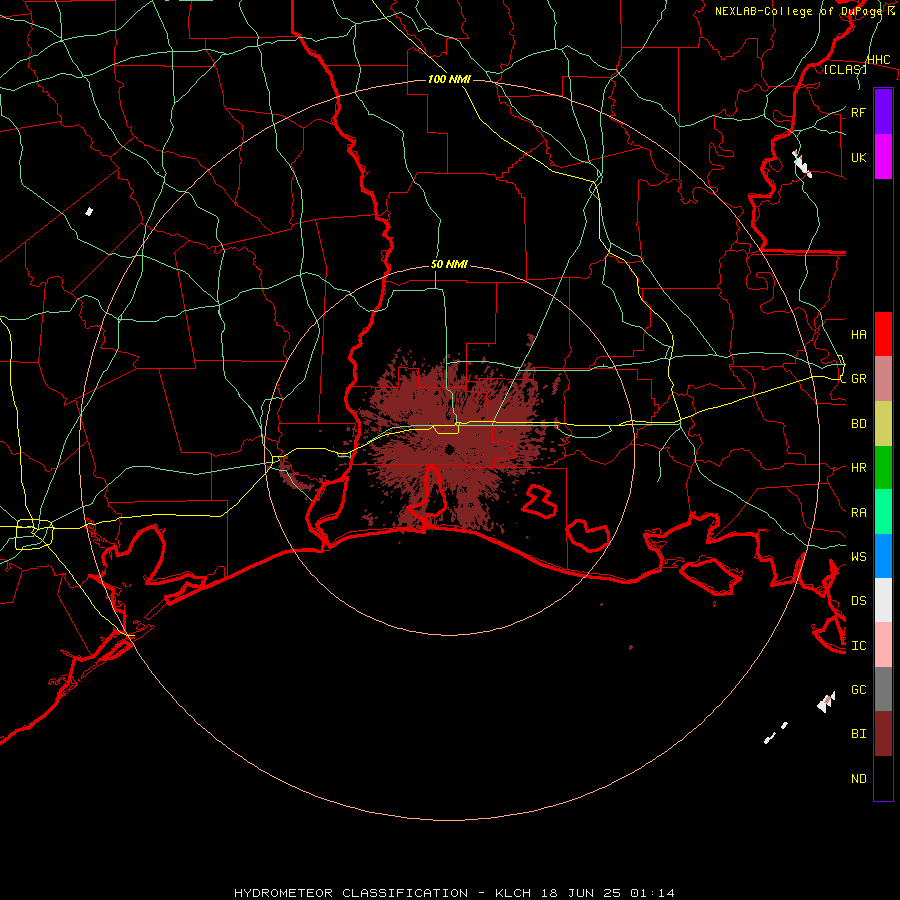Click the 18 JUN 25 date text
900x900 pixels.
(x=581, y=893)
